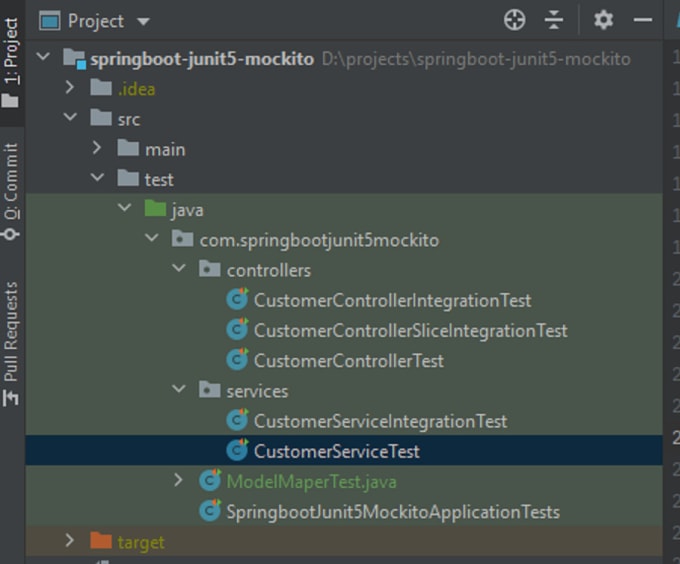Collapse the services package

click(x=179, y=389)
